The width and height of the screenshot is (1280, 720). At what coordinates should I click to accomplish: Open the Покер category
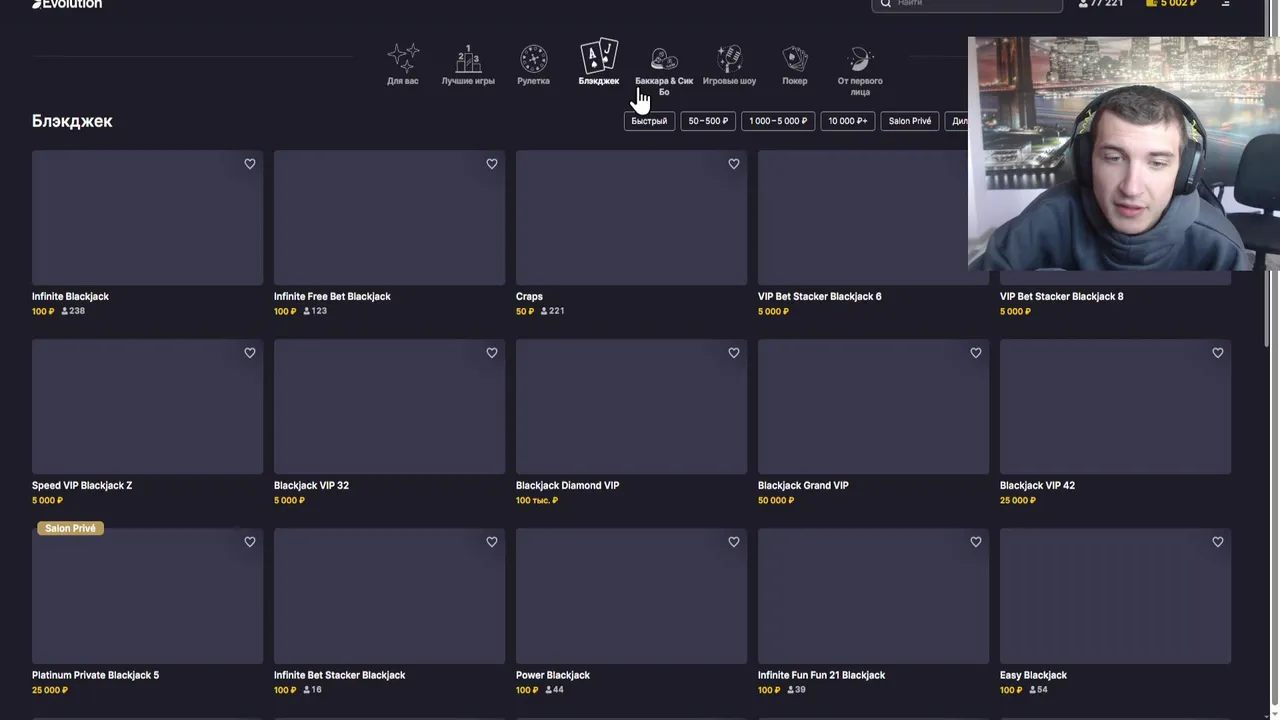795,65
